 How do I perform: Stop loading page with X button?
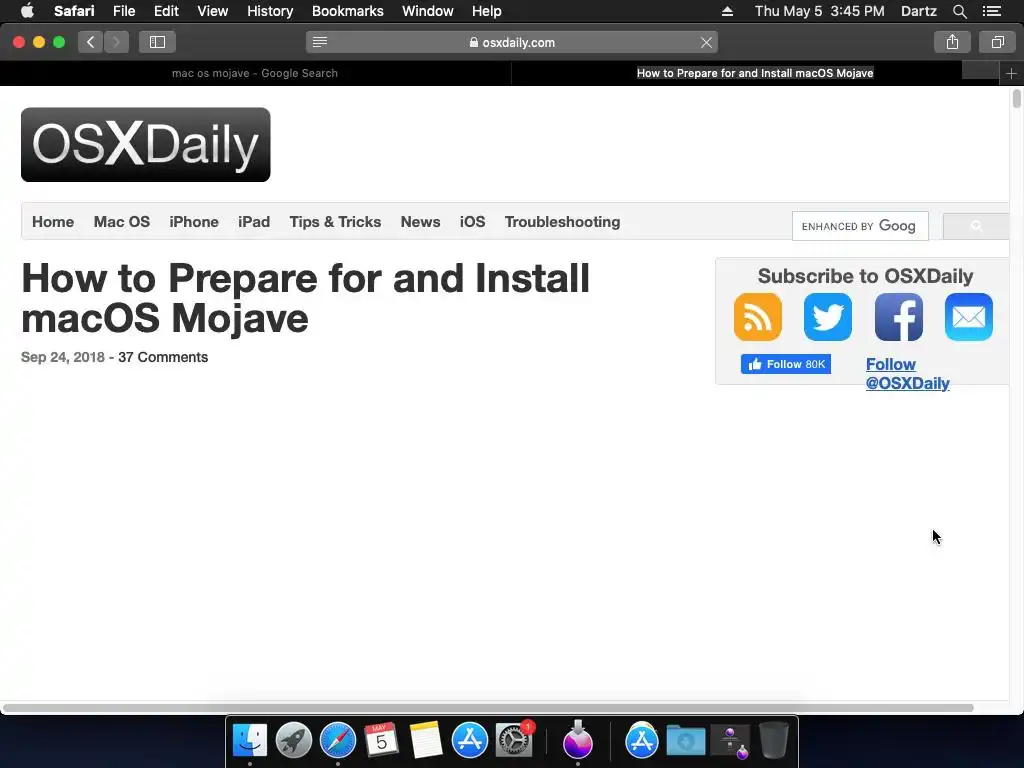click(706, 42)
